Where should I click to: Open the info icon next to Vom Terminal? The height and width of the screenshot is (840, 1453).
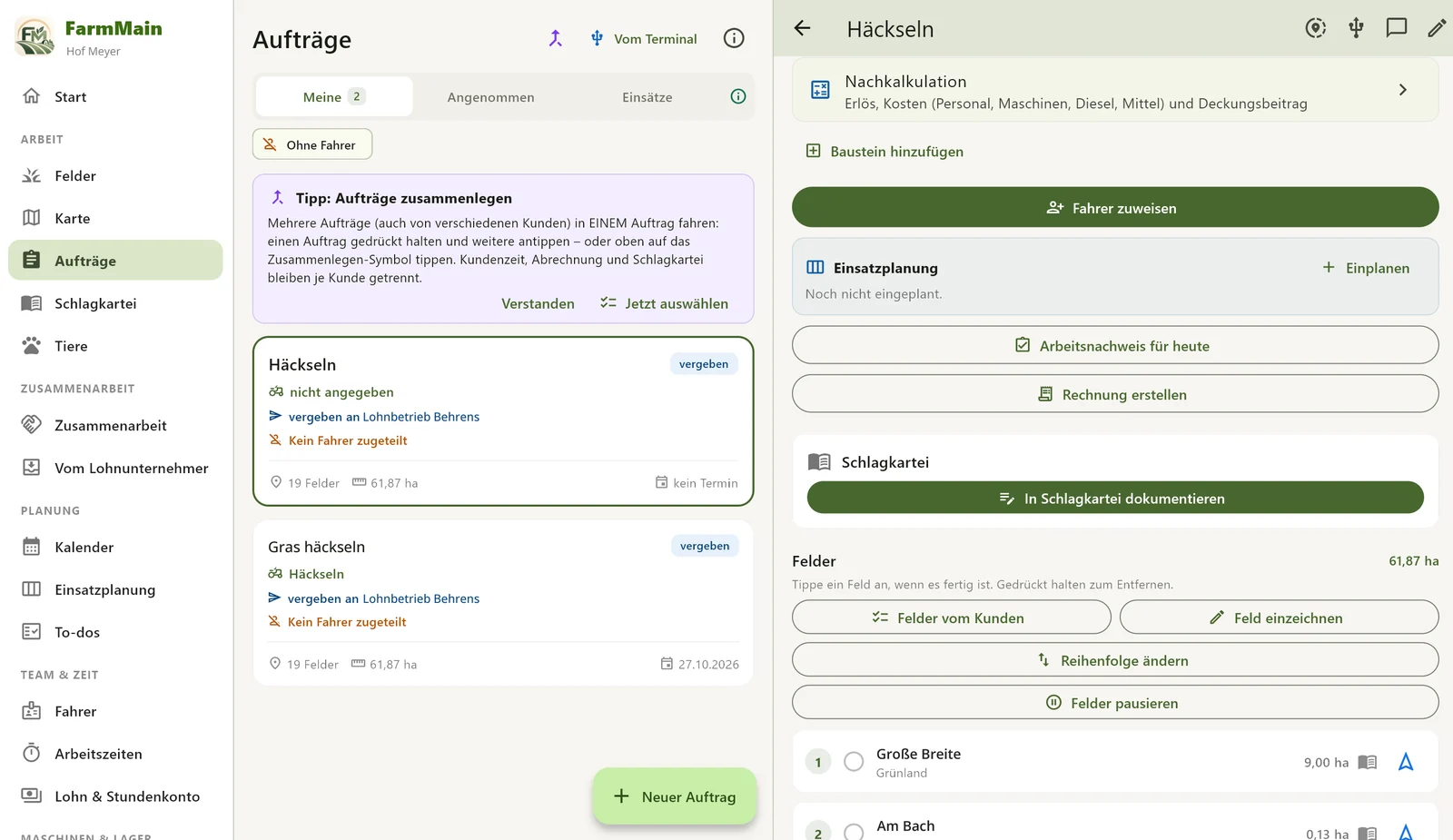734,38
